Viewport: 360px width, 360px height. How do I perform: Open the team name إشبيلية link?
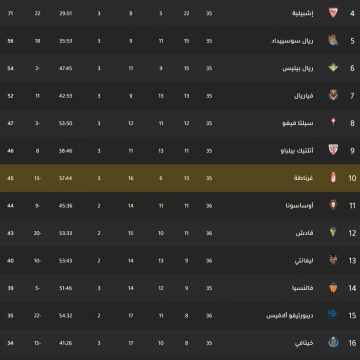pyautogui.click(x=303, y=13)
